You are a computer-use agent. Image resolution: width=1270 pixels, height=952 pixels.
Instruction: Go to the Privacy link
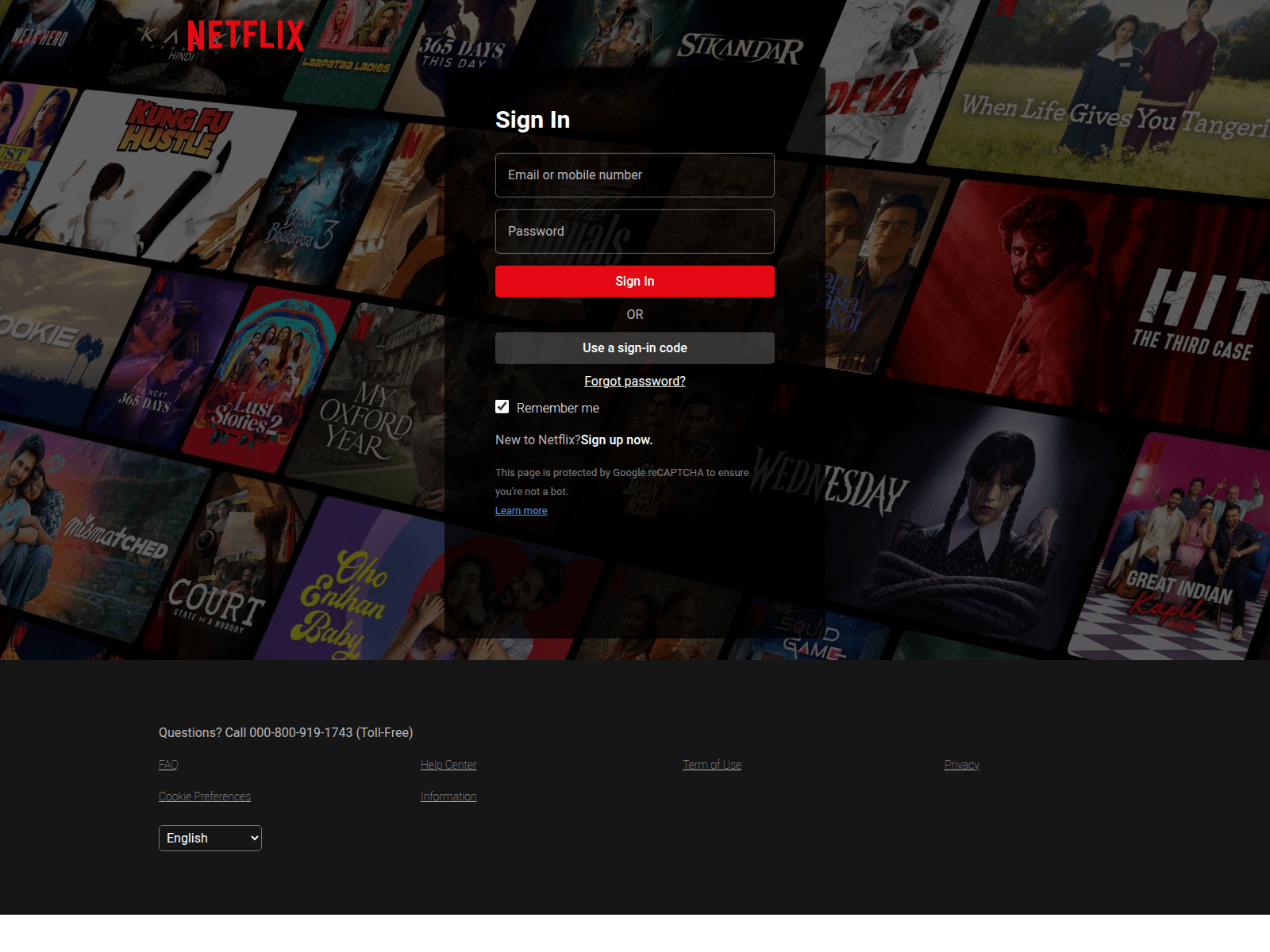(x=961, y=765)
